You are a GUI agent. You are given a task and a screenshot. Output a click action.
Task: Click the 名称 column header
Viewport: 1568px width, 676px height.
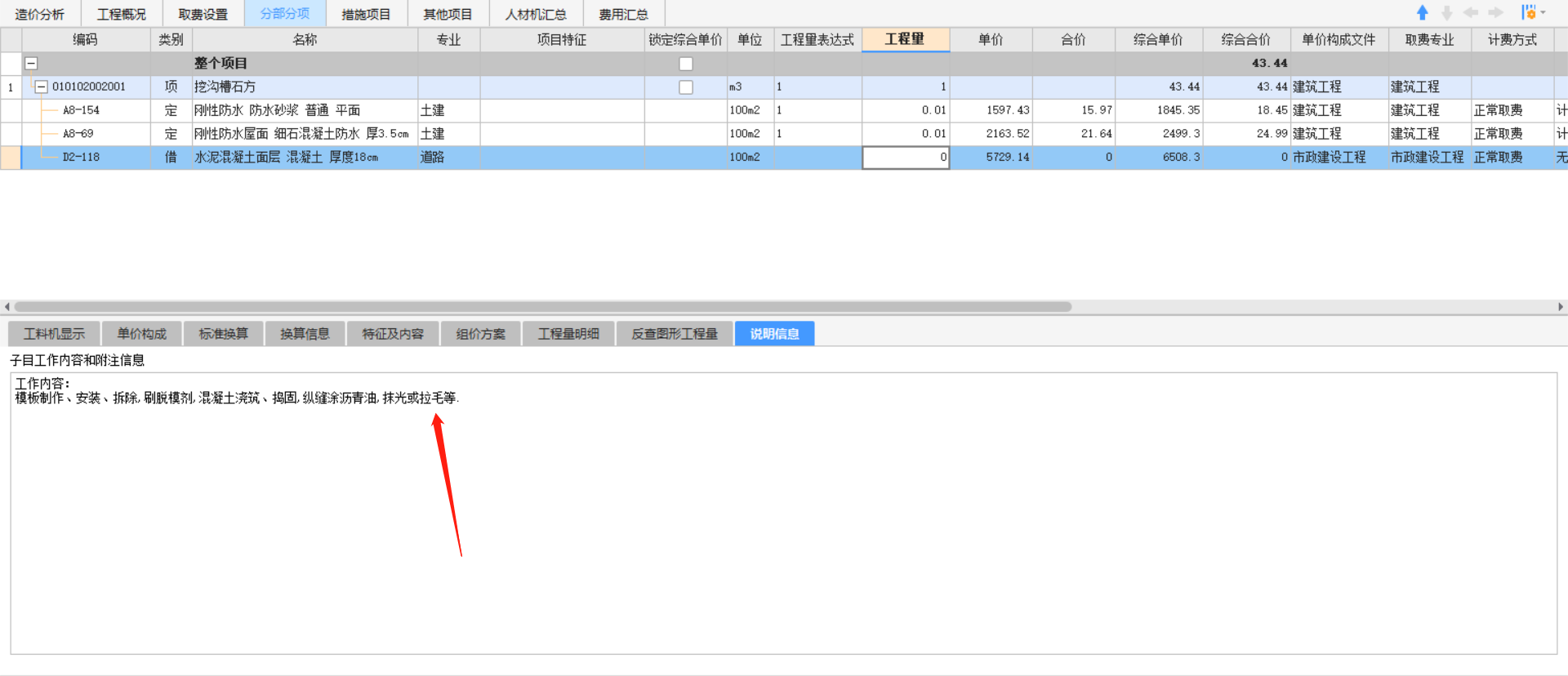click(x=305, y=40)
